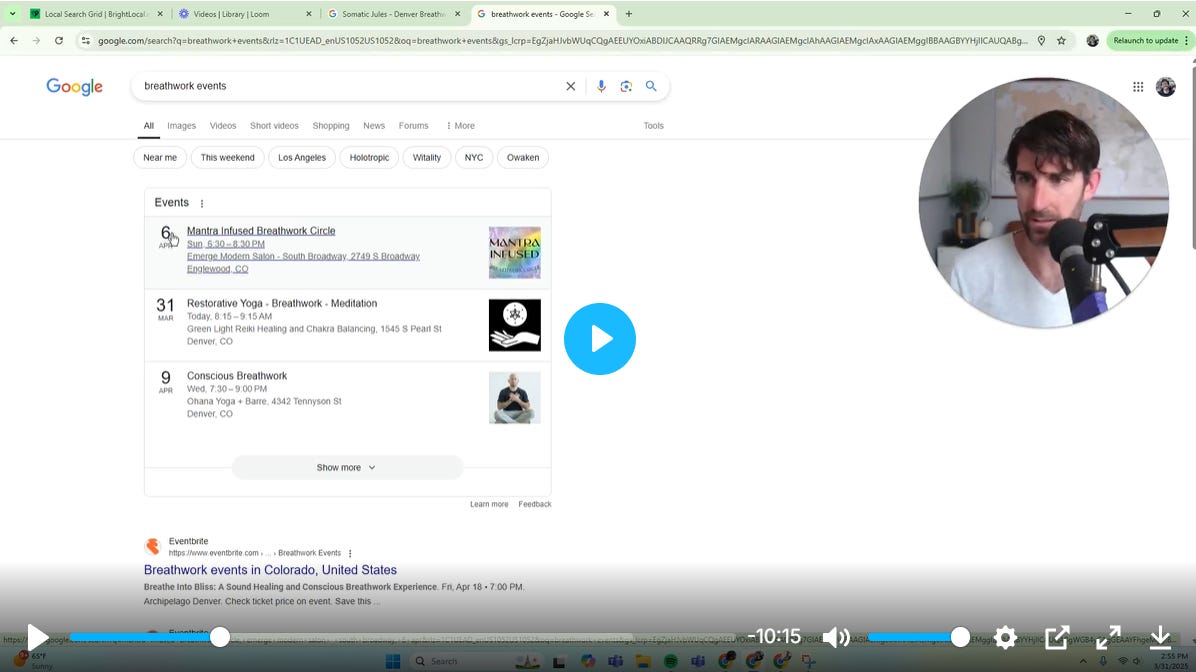Viewport: 1196px width, 672px height.
Task: Open Events panel three-dot options
Action: (x=201, y=204)
